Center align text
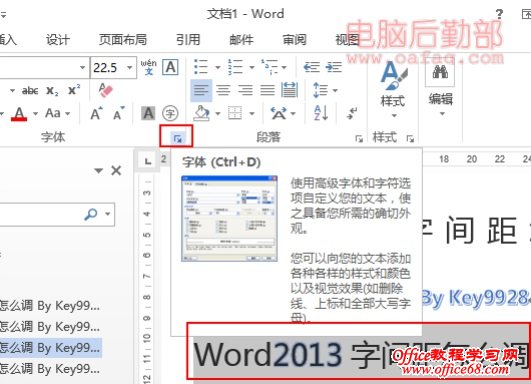 pos(223,90)
